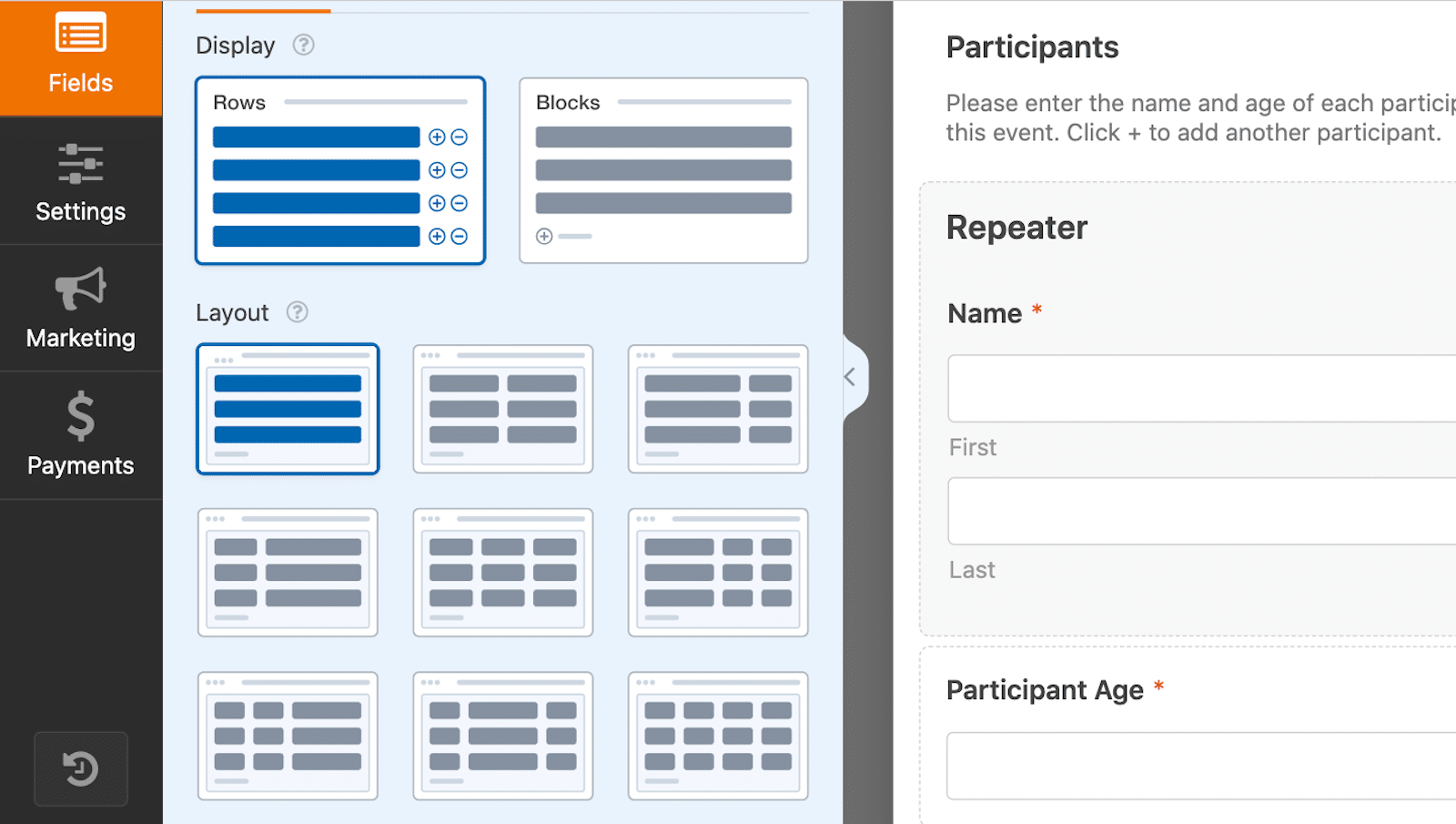Choose the wide-left narrow-right two column layout
This screenshot has width=1456, height=824.
(718, 409)
